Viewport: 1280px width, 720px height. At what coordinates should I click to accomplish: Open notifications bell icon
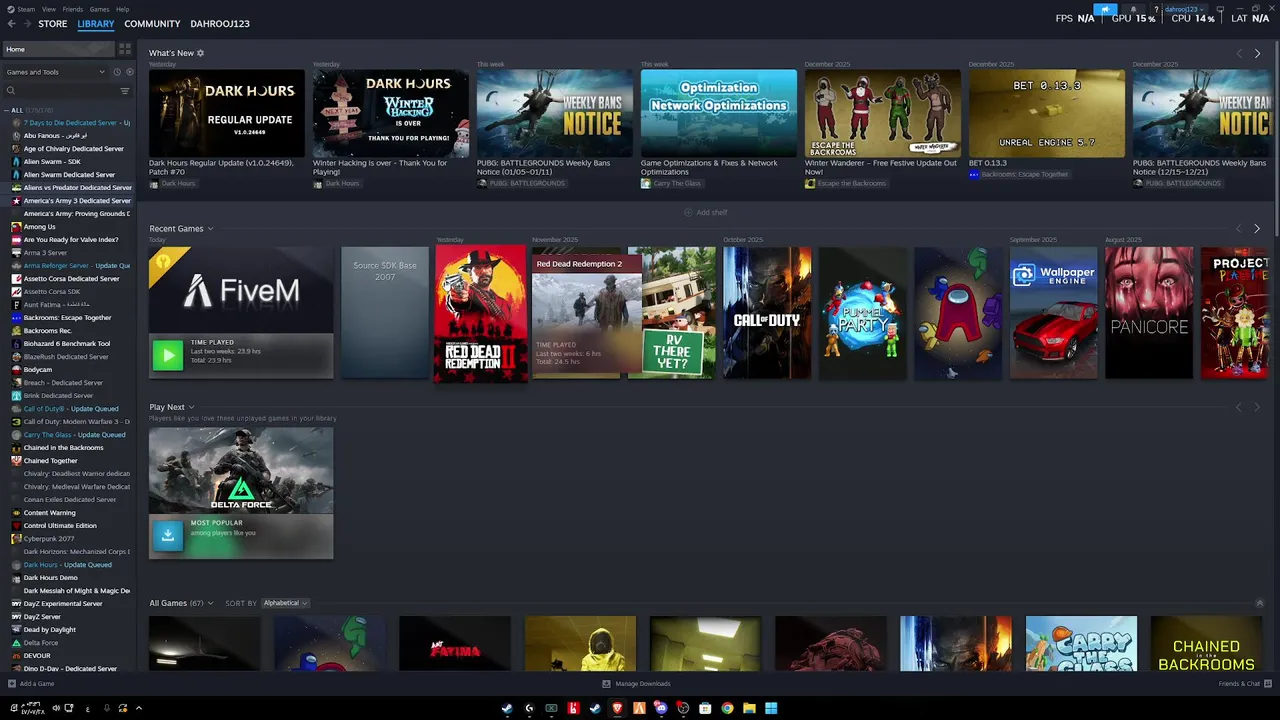pyautogui.click(x=1133, y=9)
